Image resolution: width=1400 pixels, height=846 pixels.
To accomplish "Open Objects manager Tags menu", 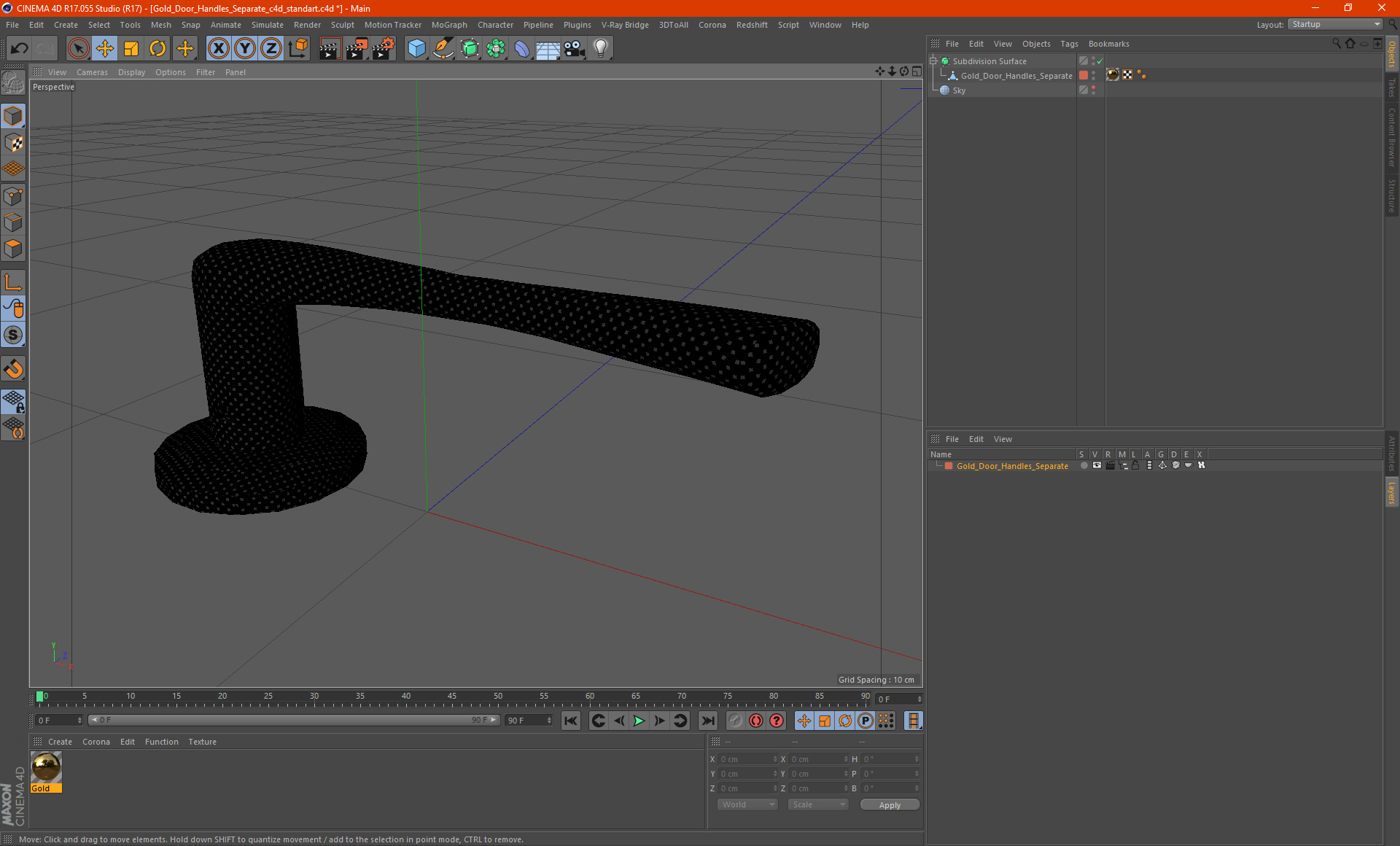I will (1069, 44).
